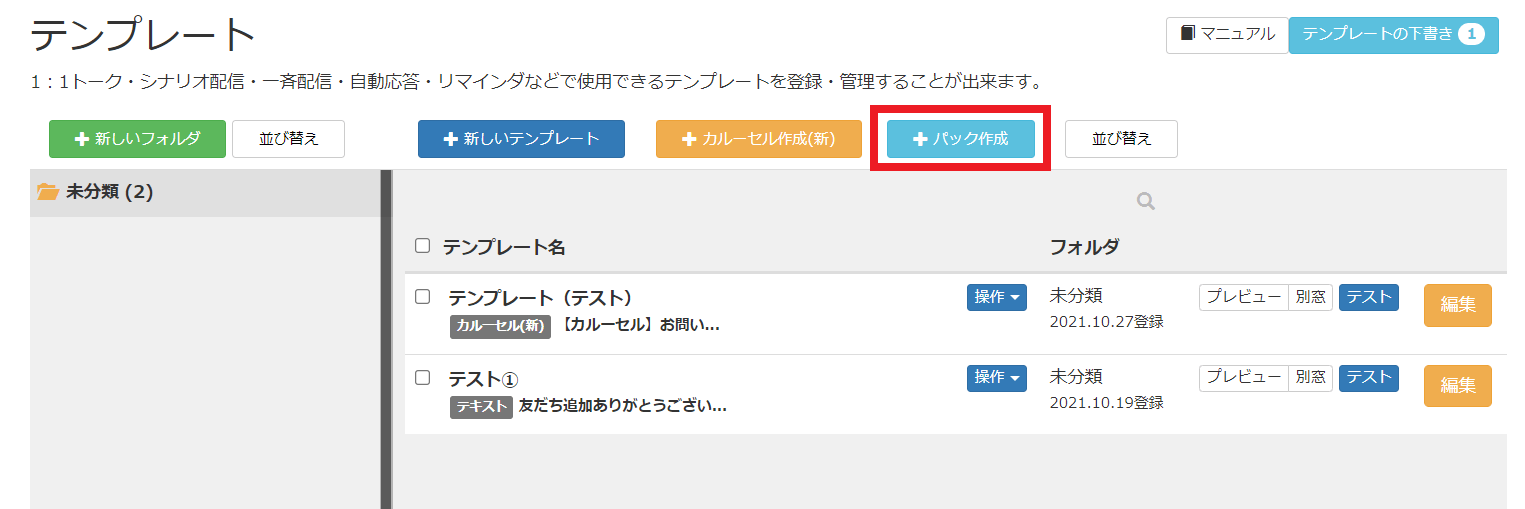Click プレビュー for テンプレート（テスト）
The width and height of the screenshot is (1525, 509).
[x=1243, y=297]
